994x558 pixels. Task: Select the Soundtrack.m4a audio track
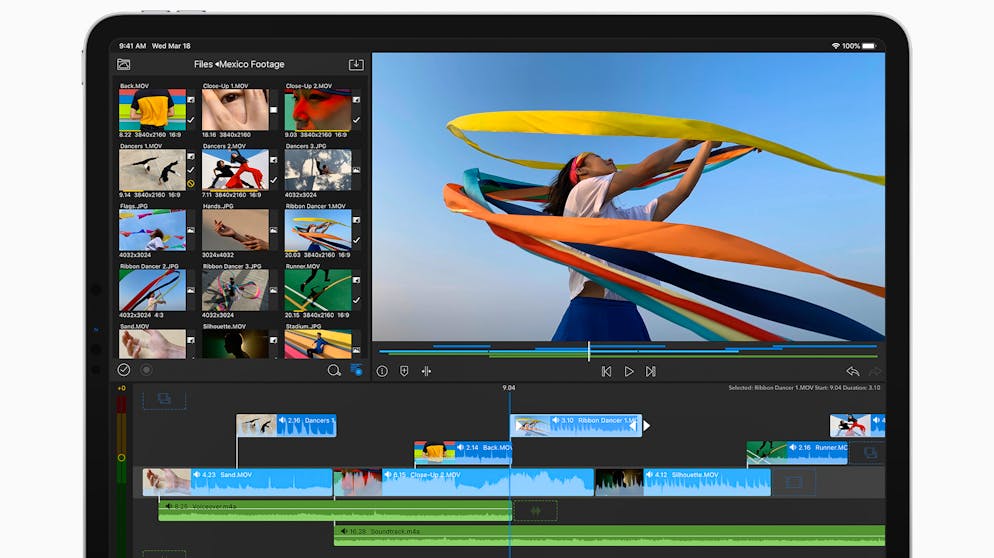point(609,536)
